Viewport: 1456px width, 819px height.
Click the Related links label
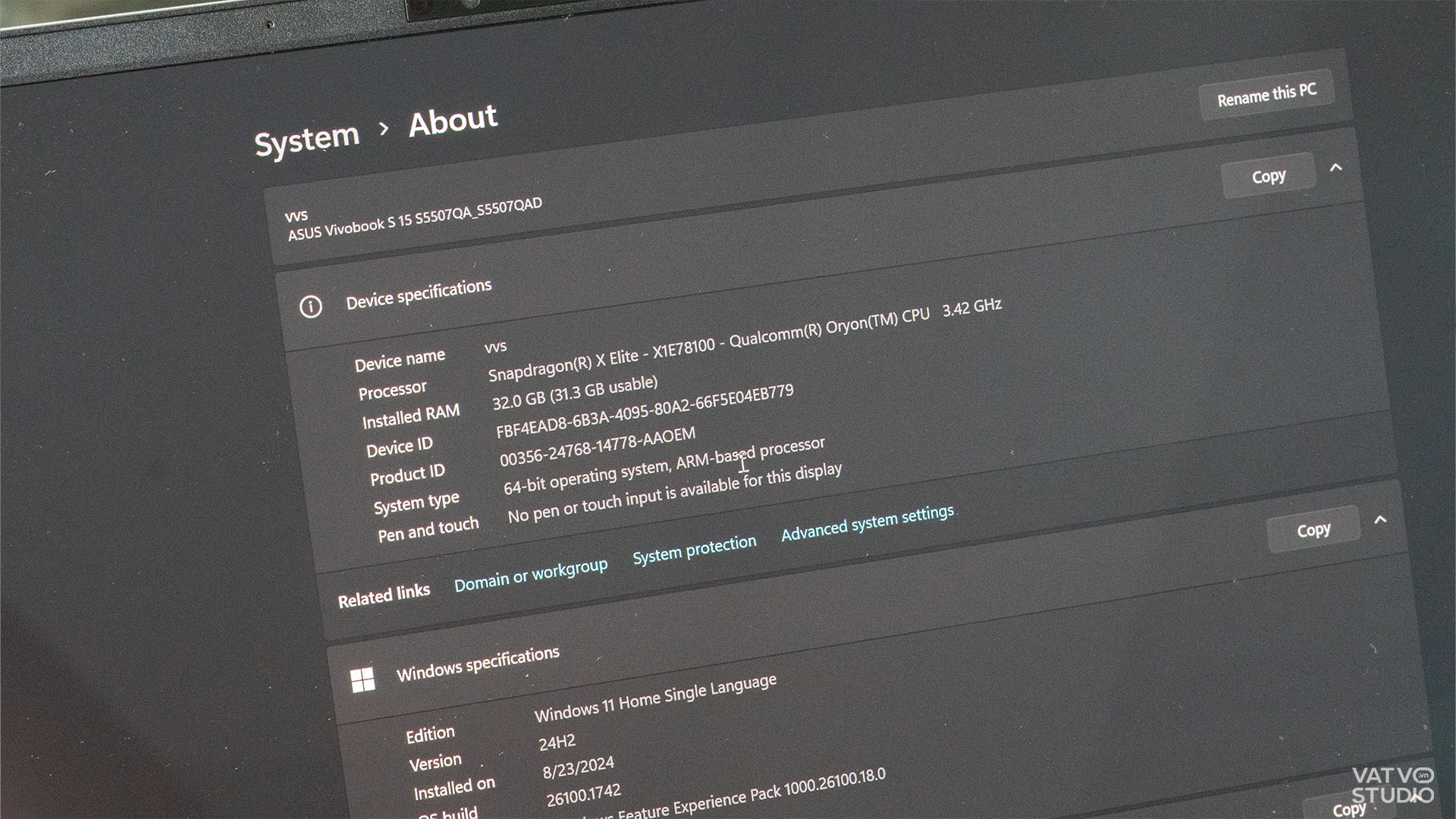click(384, 596)
